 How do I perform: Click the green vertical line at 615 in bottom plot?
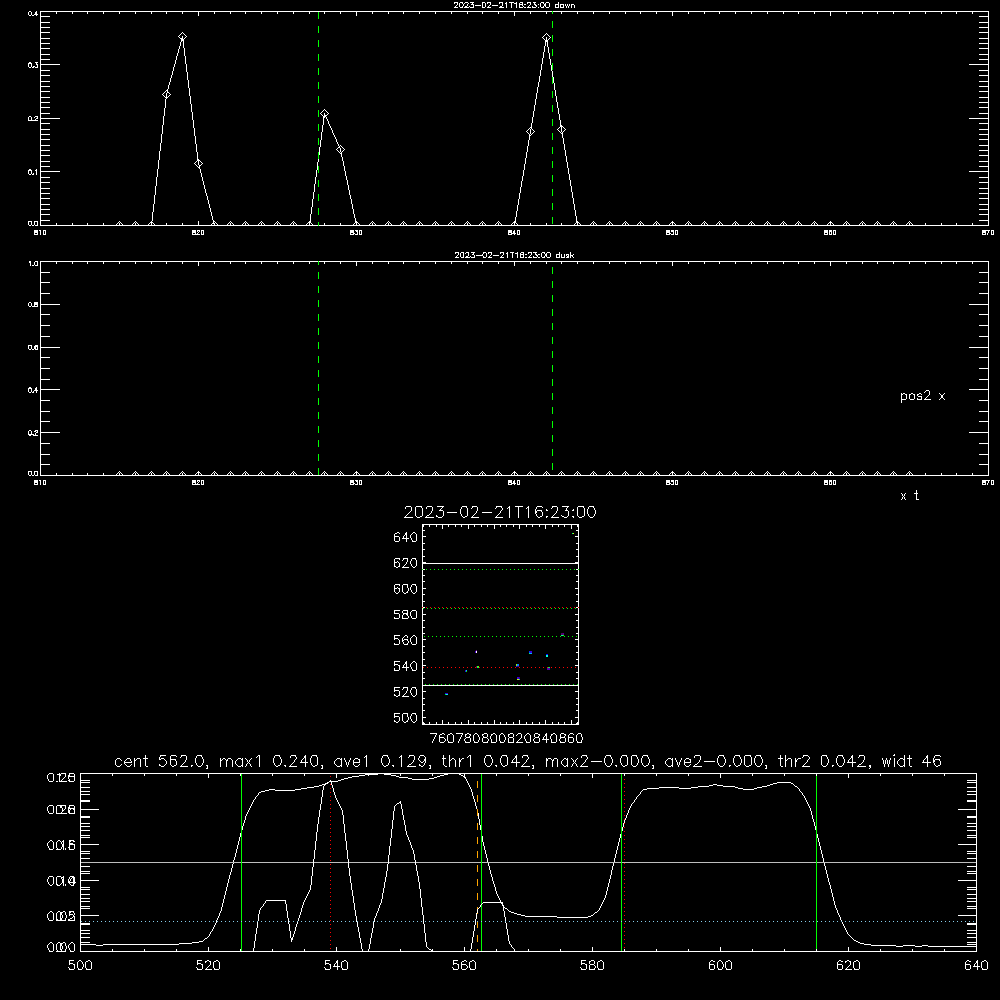(x=816, y=861)
